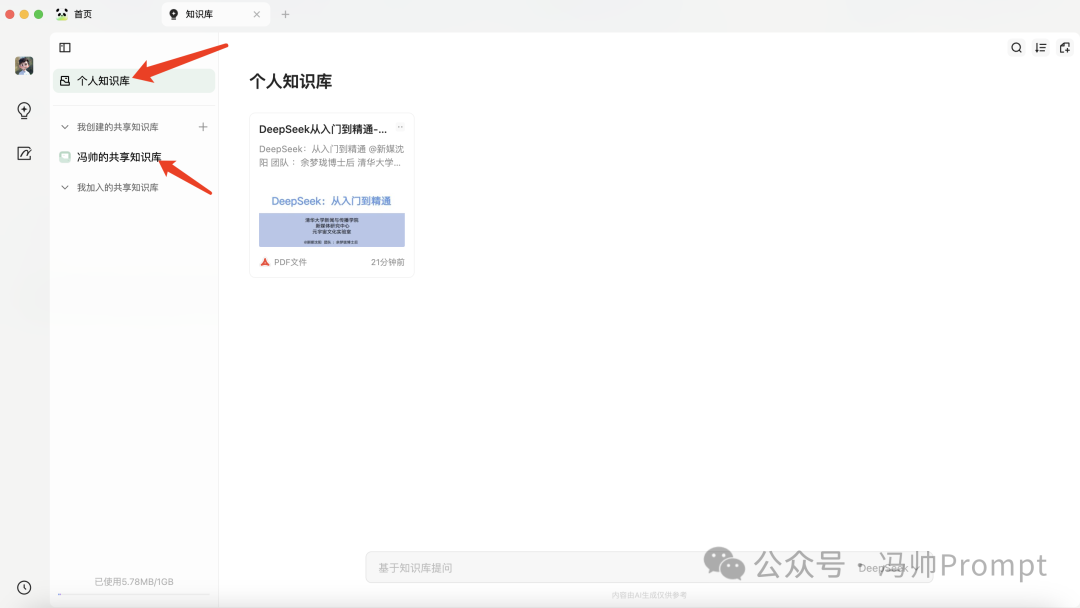Open a new tab with plus button
This screenshot has width=1080, height=608.
(x=285, y=14)
